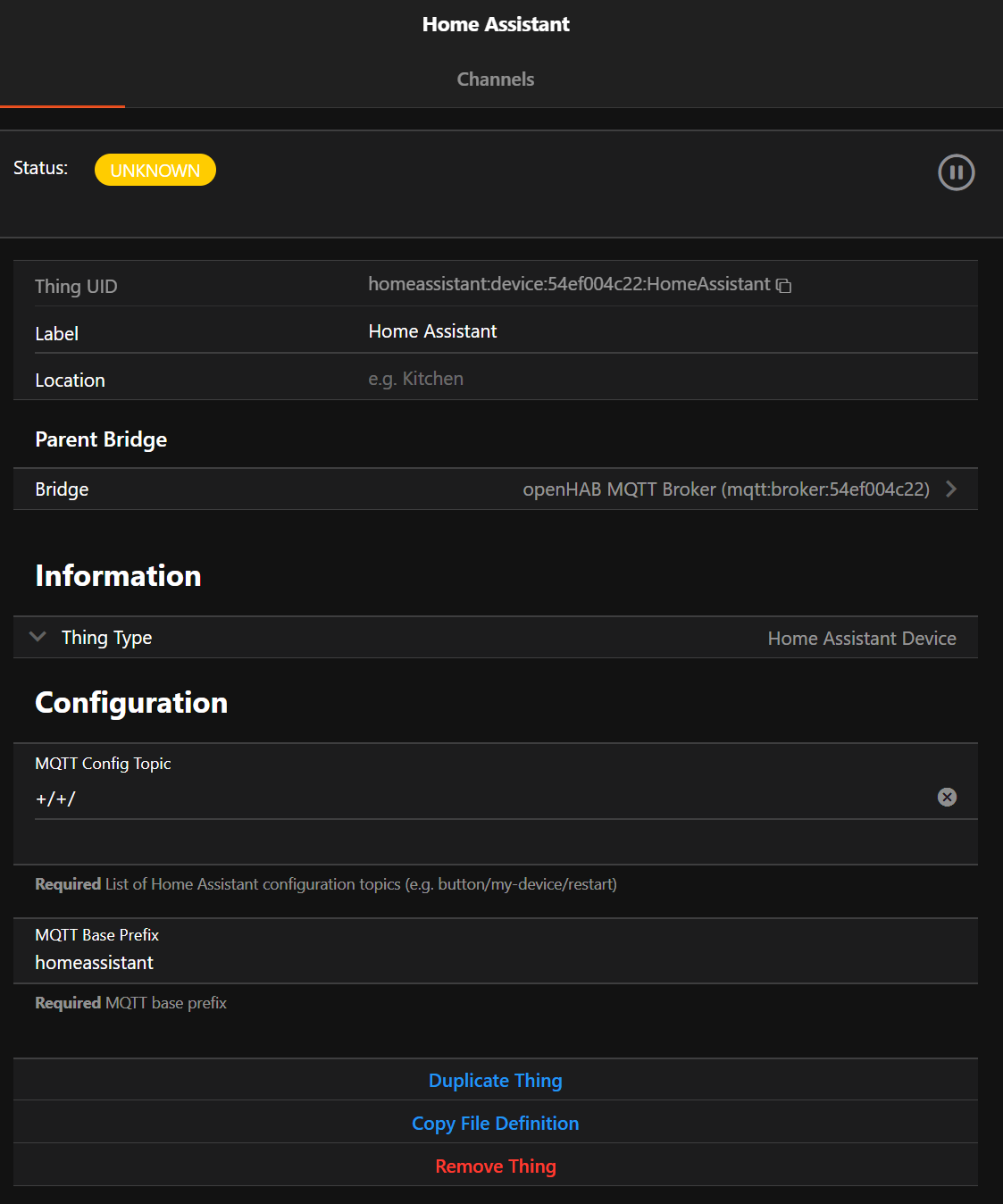Image resolution: width=1003 pixels, height=1204 pixels.
Task: Expand the Thing Type chevron
Action: pos(38,637)
